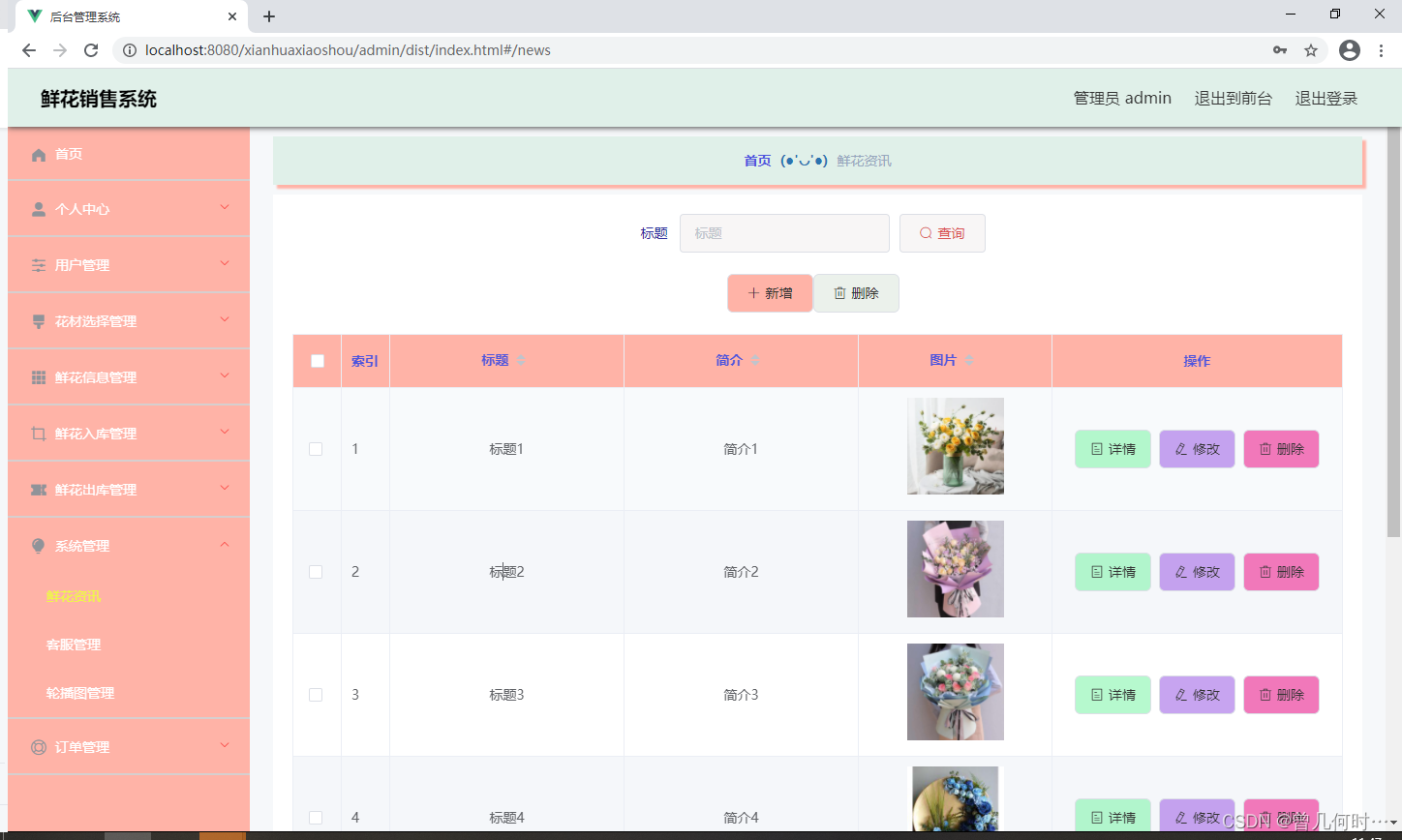
Task: Click the page vertical scrollbar thumb
Action: click(x=1394, y=331)
